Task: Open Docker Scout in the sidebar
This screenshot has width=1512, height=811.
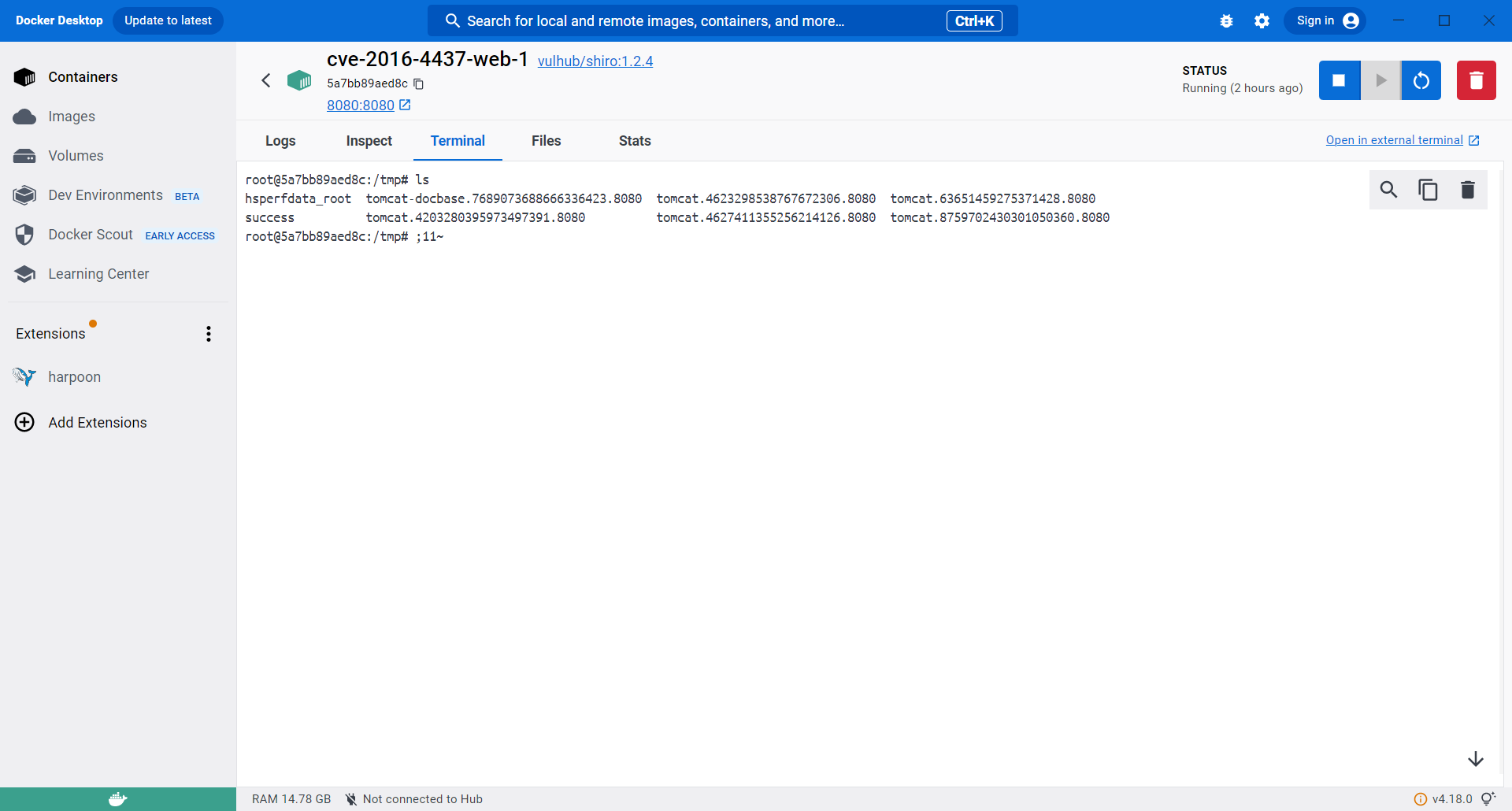Action: click(x=90, y=234)
